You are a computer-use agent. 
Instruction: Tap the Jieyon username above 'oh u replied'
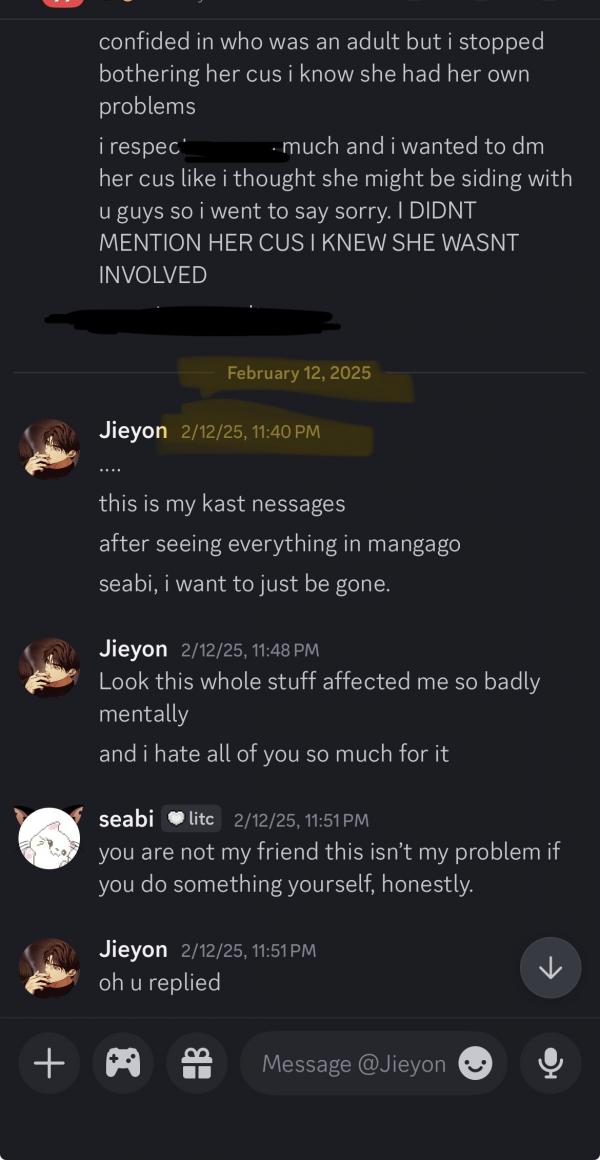[x=133, y=949]
